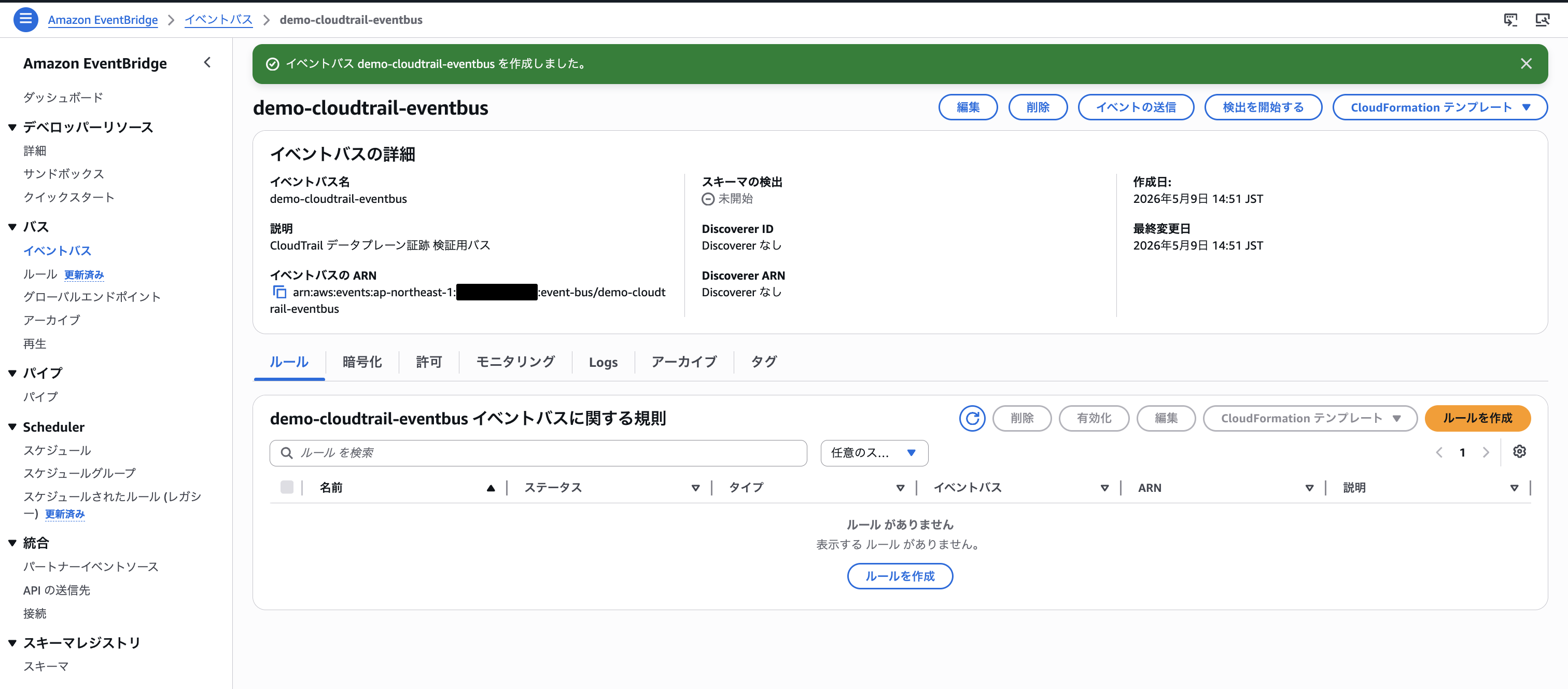Open the Logs tab

click(603, 362)
